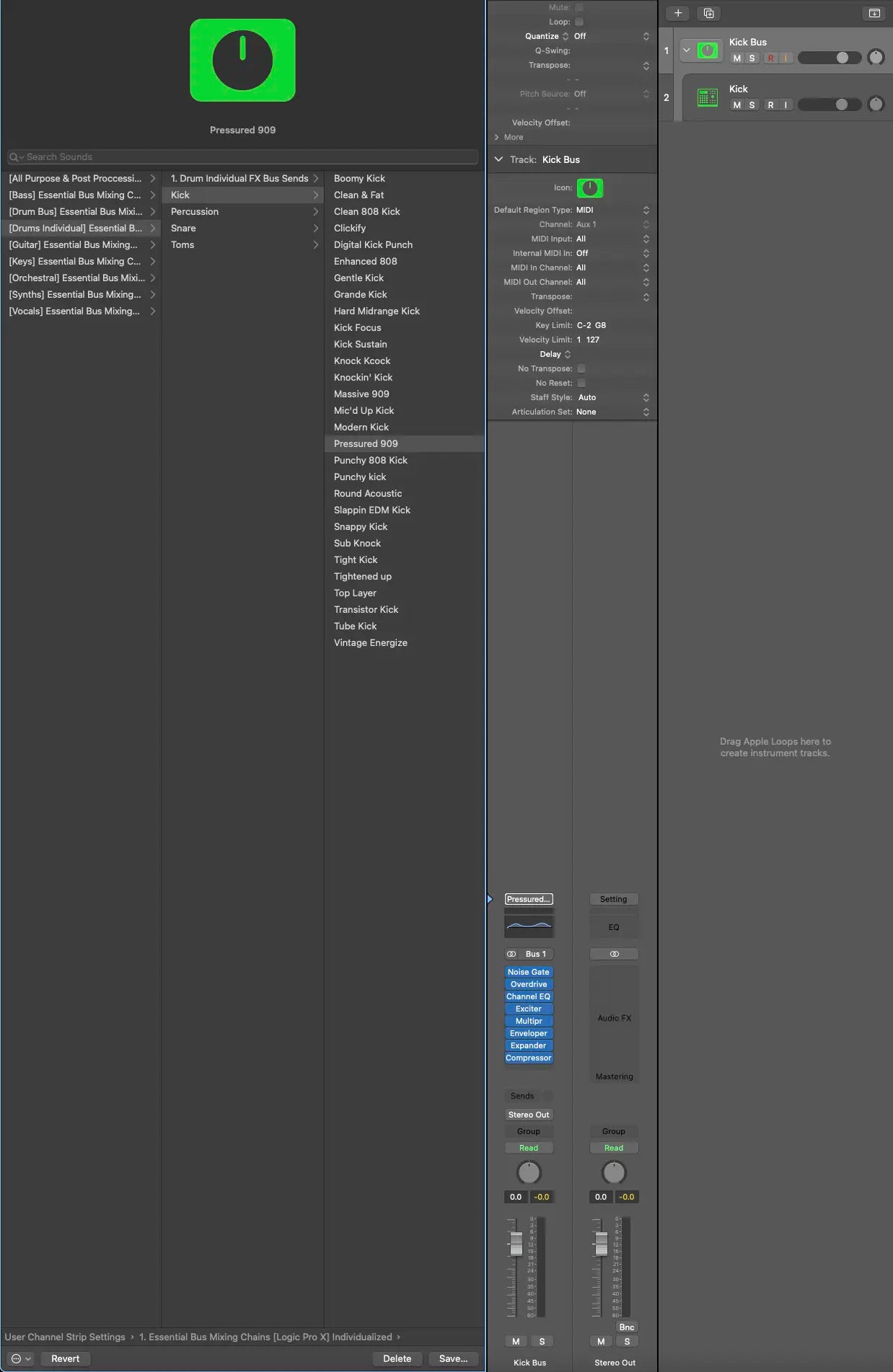Solo the Kick Bus track in header
893x1372 pixels.
752,58
